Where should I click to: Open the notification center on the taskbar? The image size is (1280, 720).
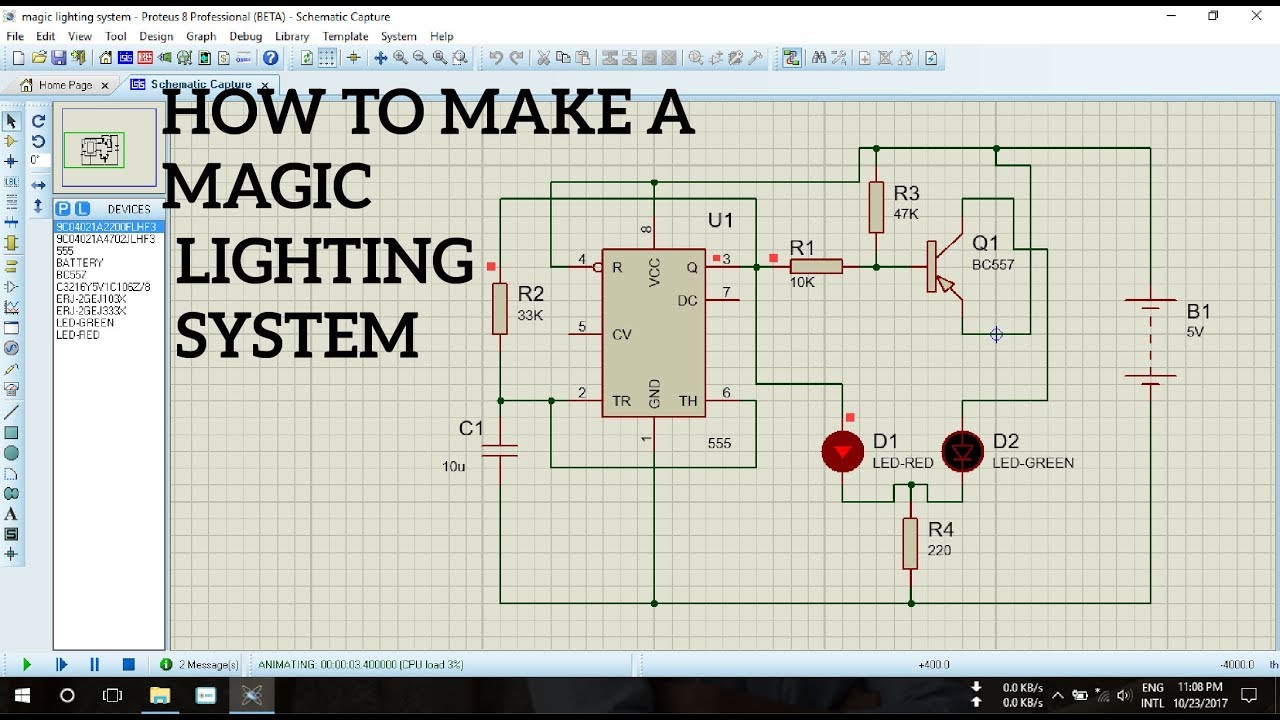coord(1249,695)
